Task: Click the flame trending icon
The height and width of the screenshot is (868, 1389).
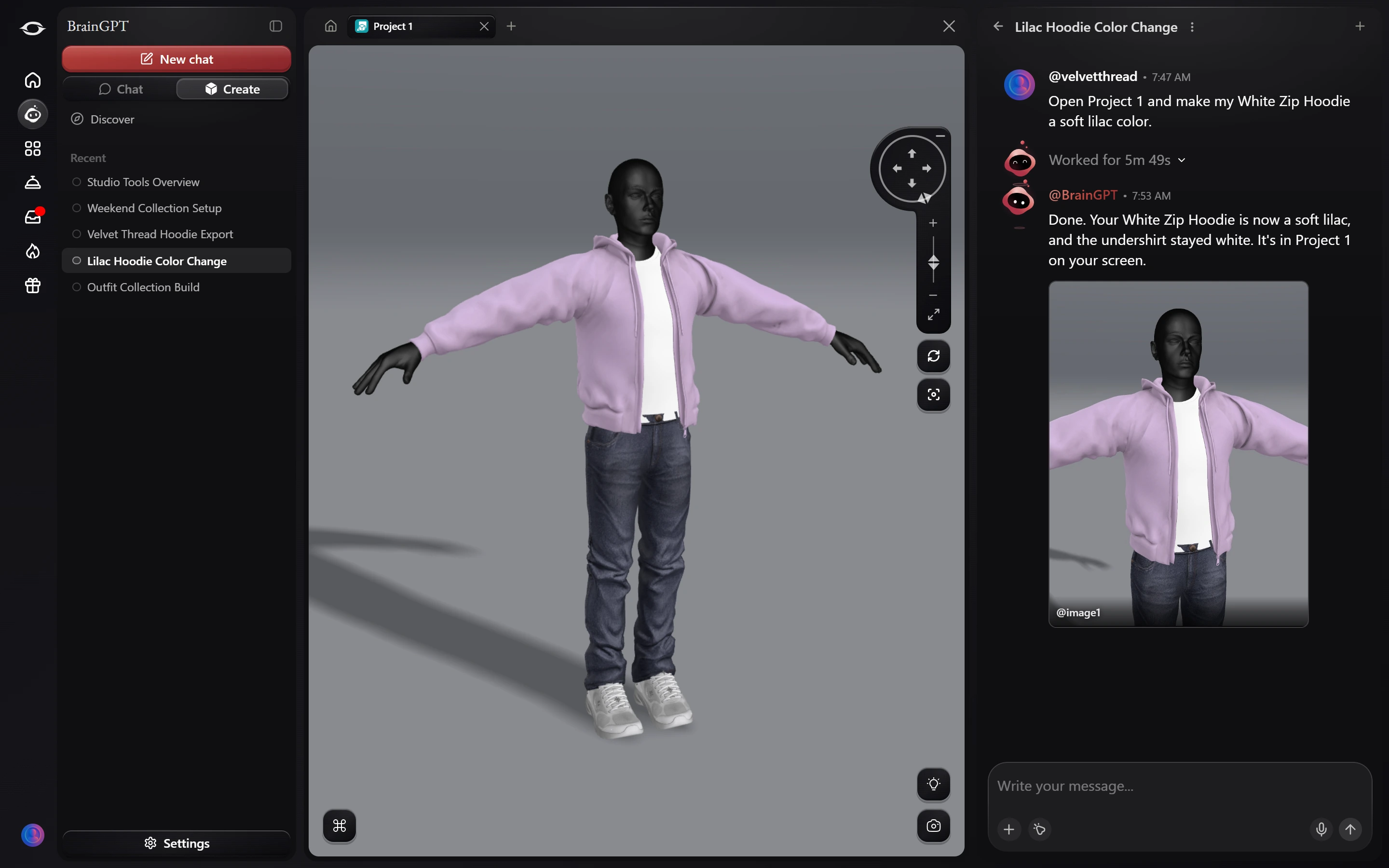Action: tap(33, 251)
